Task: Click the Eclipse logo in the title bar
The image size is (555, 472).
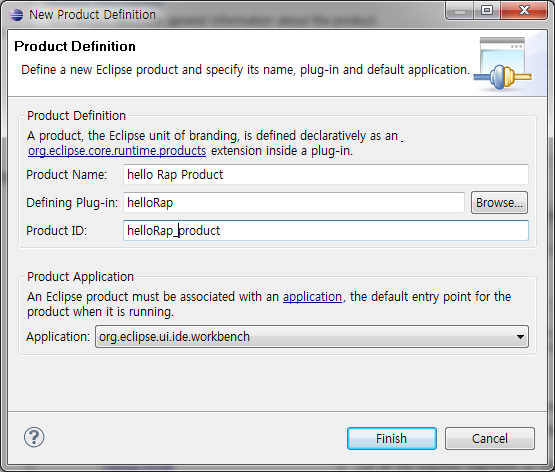Action: click(16, 15)
